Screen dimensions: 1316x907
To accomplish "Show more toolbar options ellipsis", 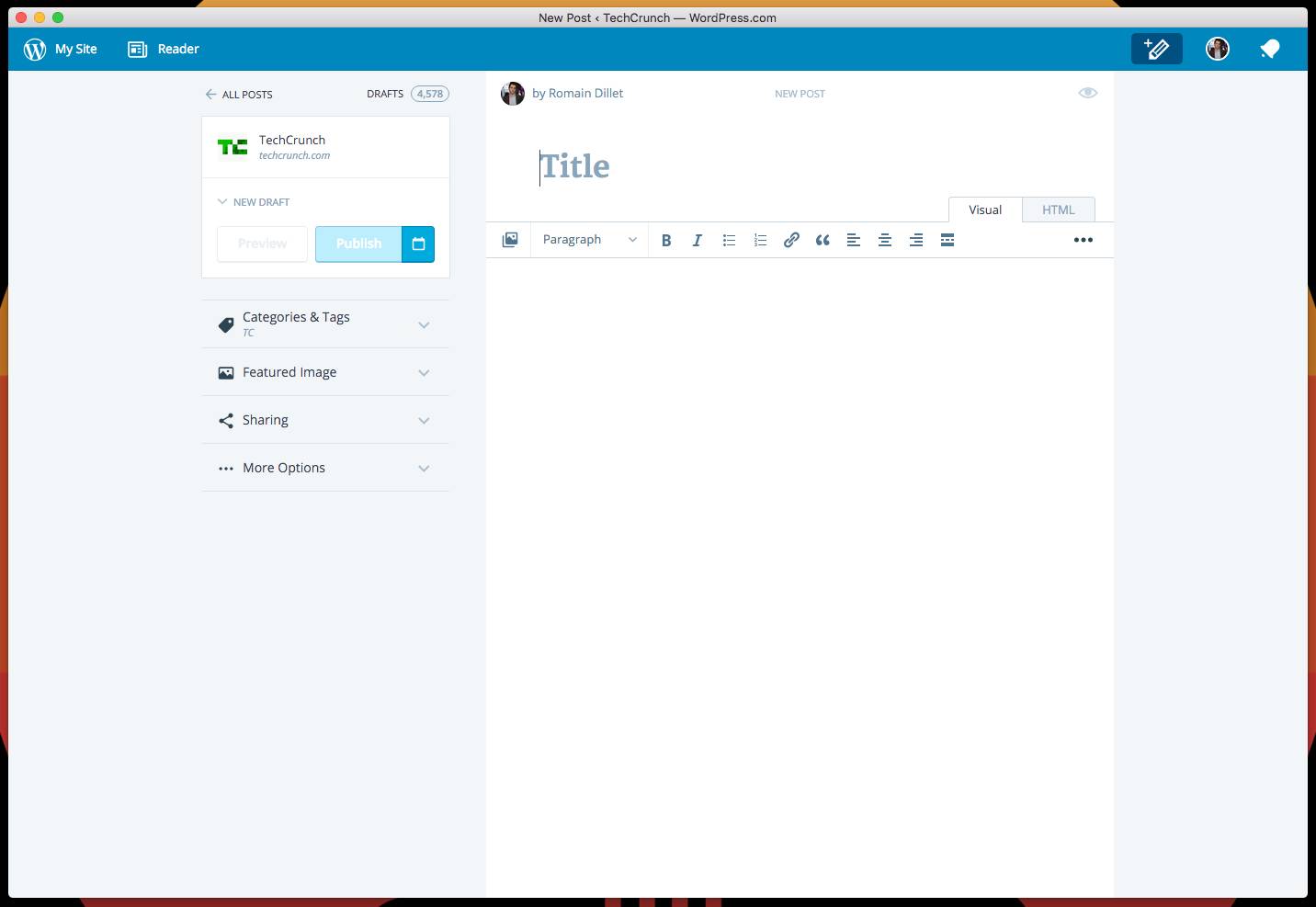I will point(1083,240).
